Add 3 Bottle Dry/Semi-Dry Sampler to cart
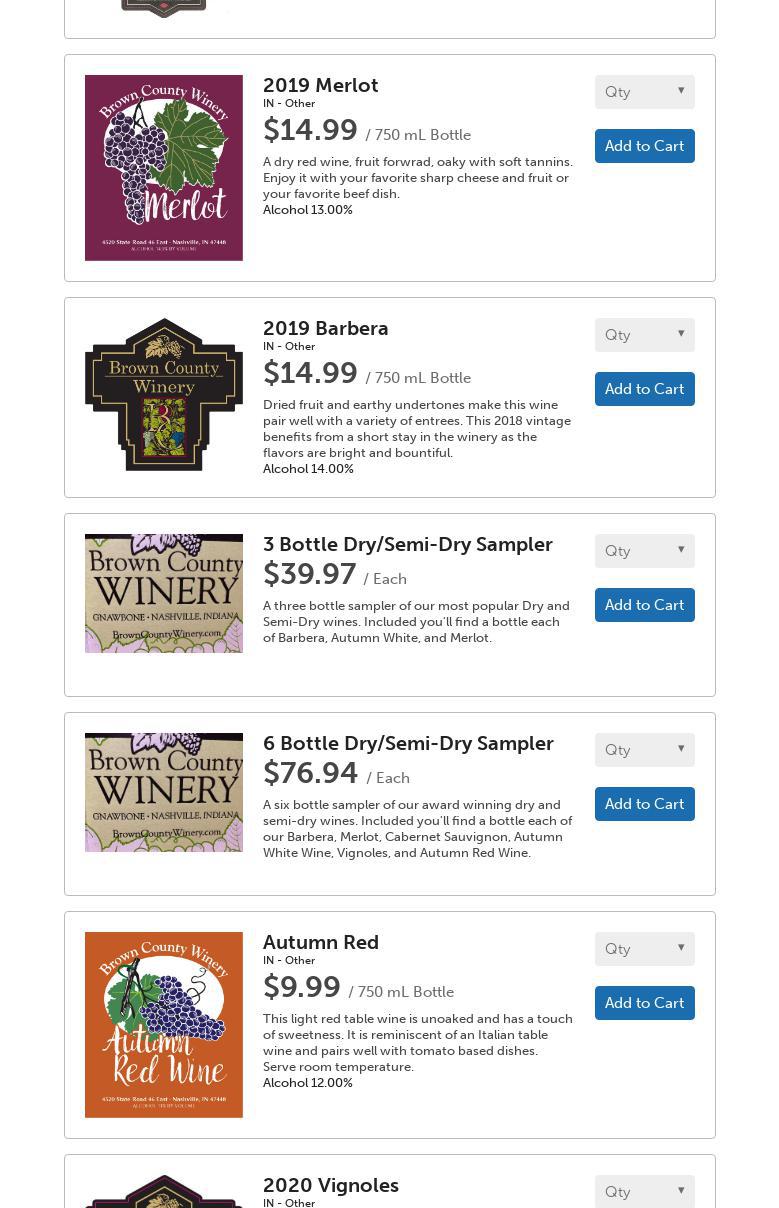 click(x=645, y=605)
